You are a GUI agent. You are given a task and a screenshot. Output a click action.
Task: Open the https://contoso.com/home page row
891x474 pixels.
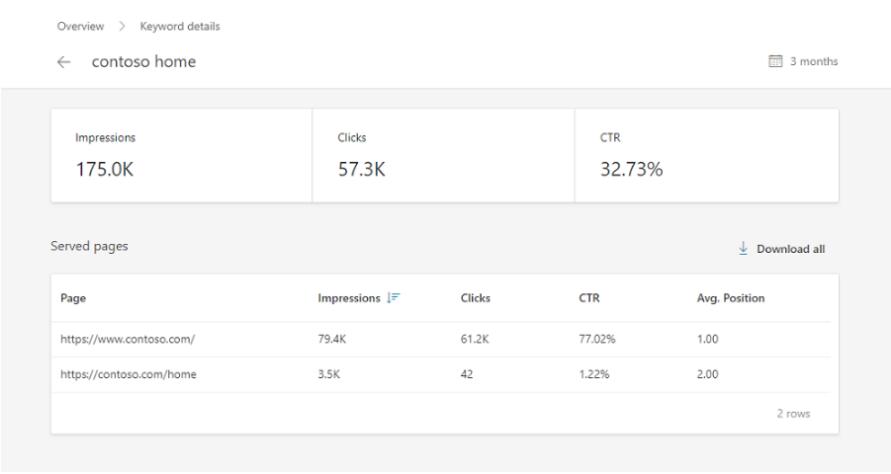[x=441, y=375]
